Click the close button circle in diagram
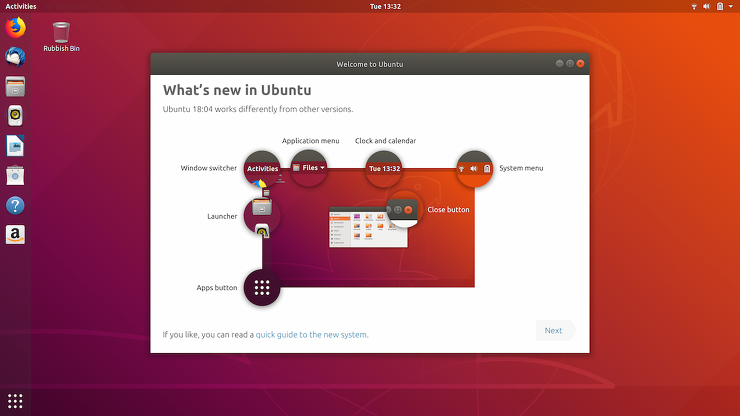The height and width of the screenshot is (416, 740). coord(404,210)
